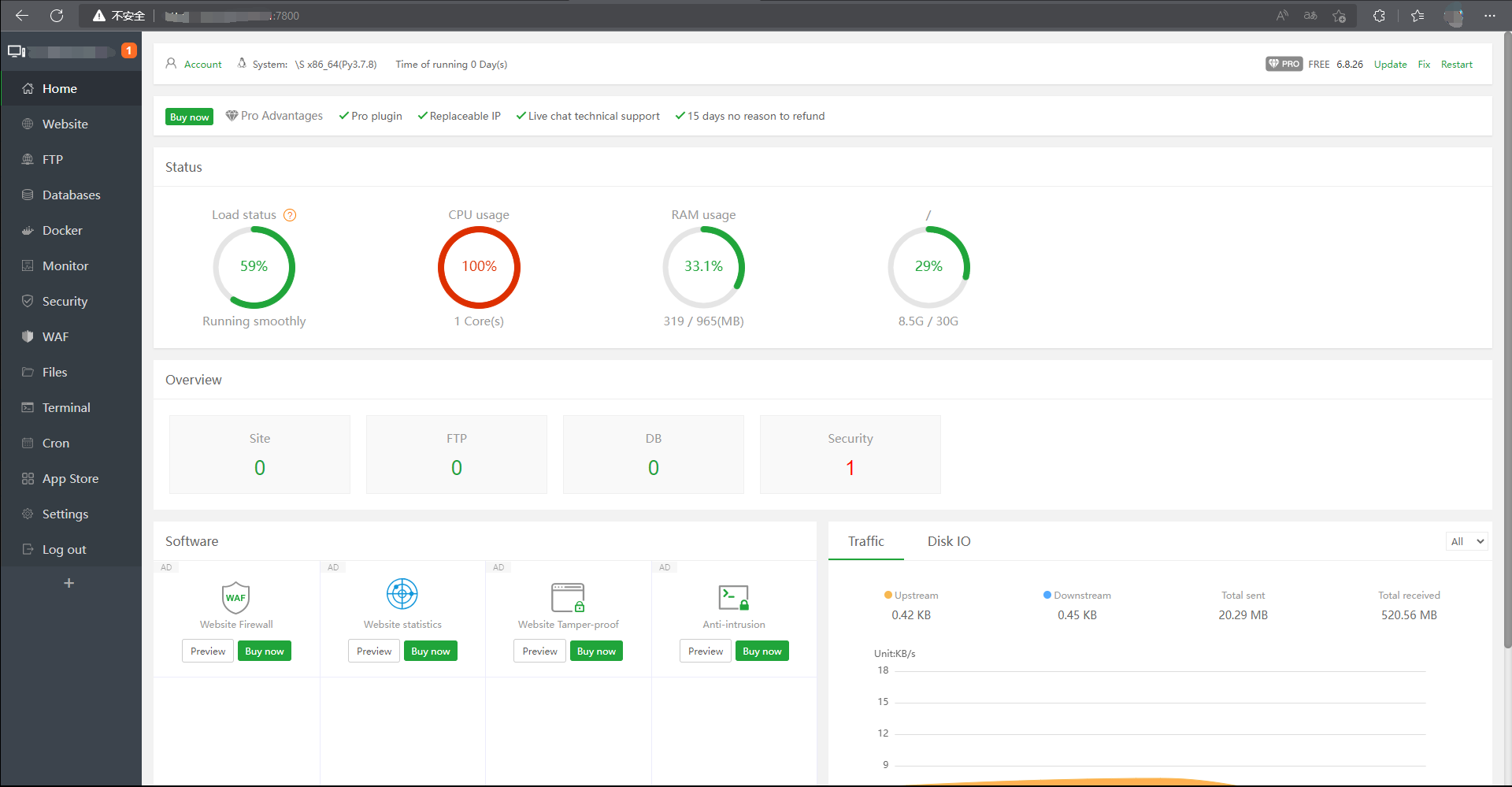Click the Anti-intrusion terminal icon
Viewport: 1512px width, 787px height.
(733, 597)
